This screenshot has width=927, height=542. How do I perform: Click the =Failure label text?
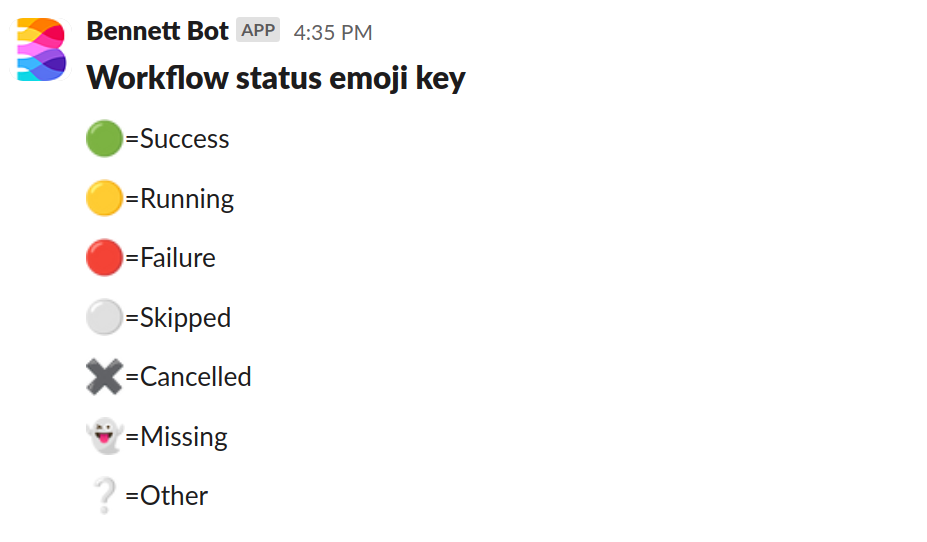tap(170, 258)
